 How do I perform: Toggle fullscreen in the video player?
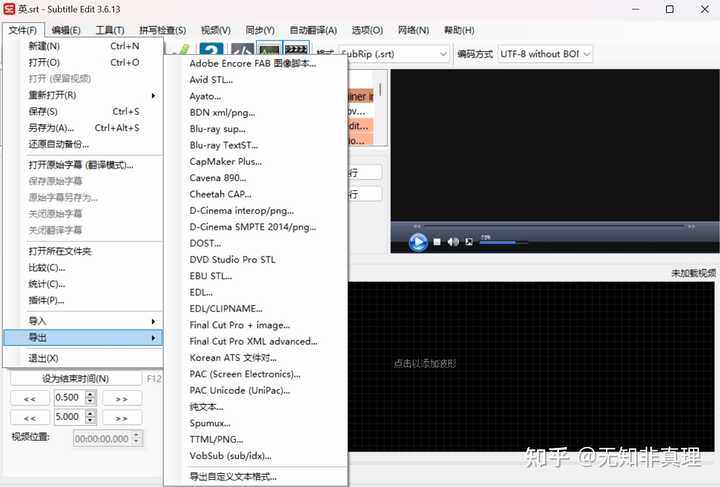tap(469, 242)
